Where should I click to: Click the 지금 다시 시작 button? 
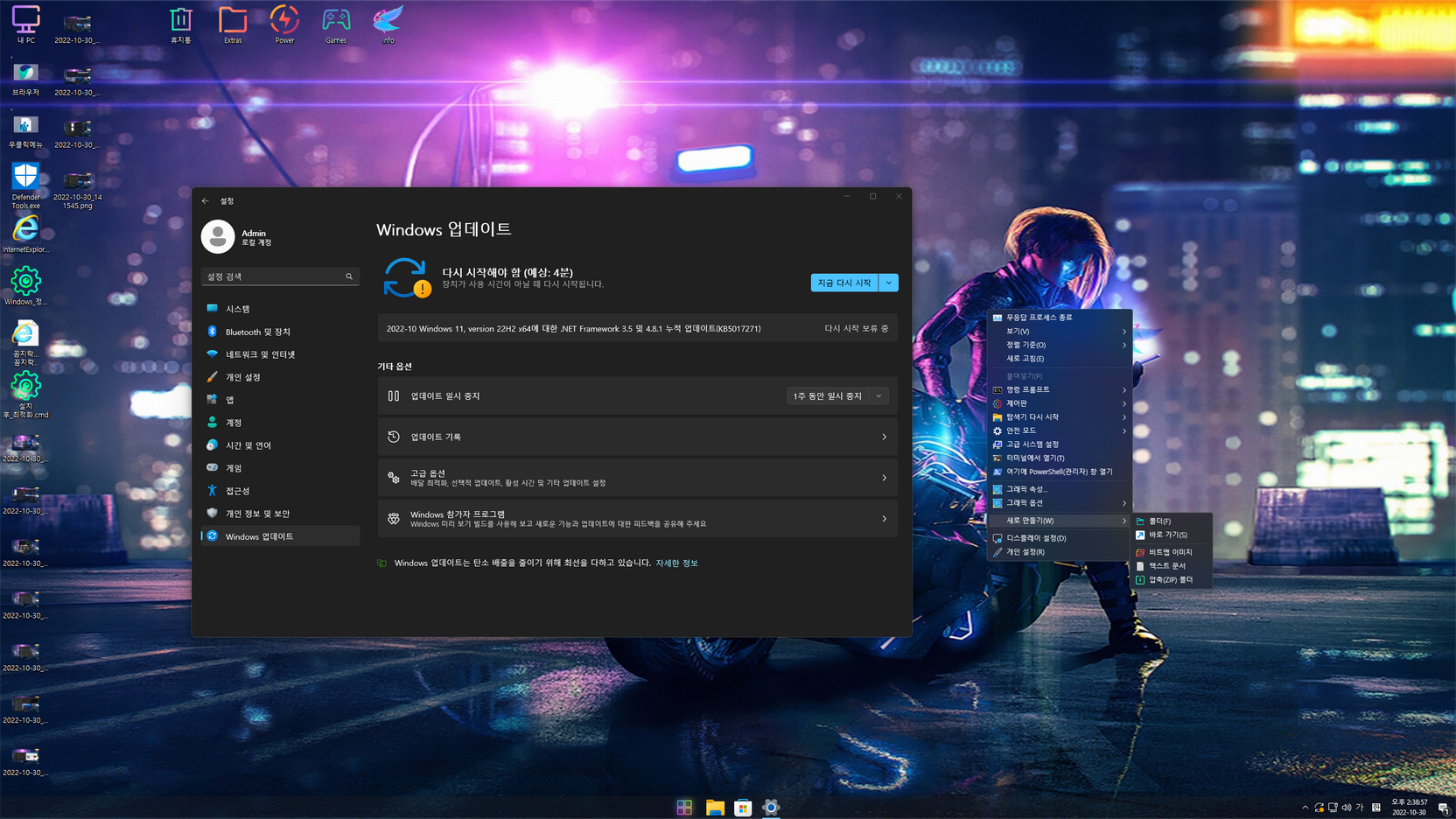coord(844,283)
